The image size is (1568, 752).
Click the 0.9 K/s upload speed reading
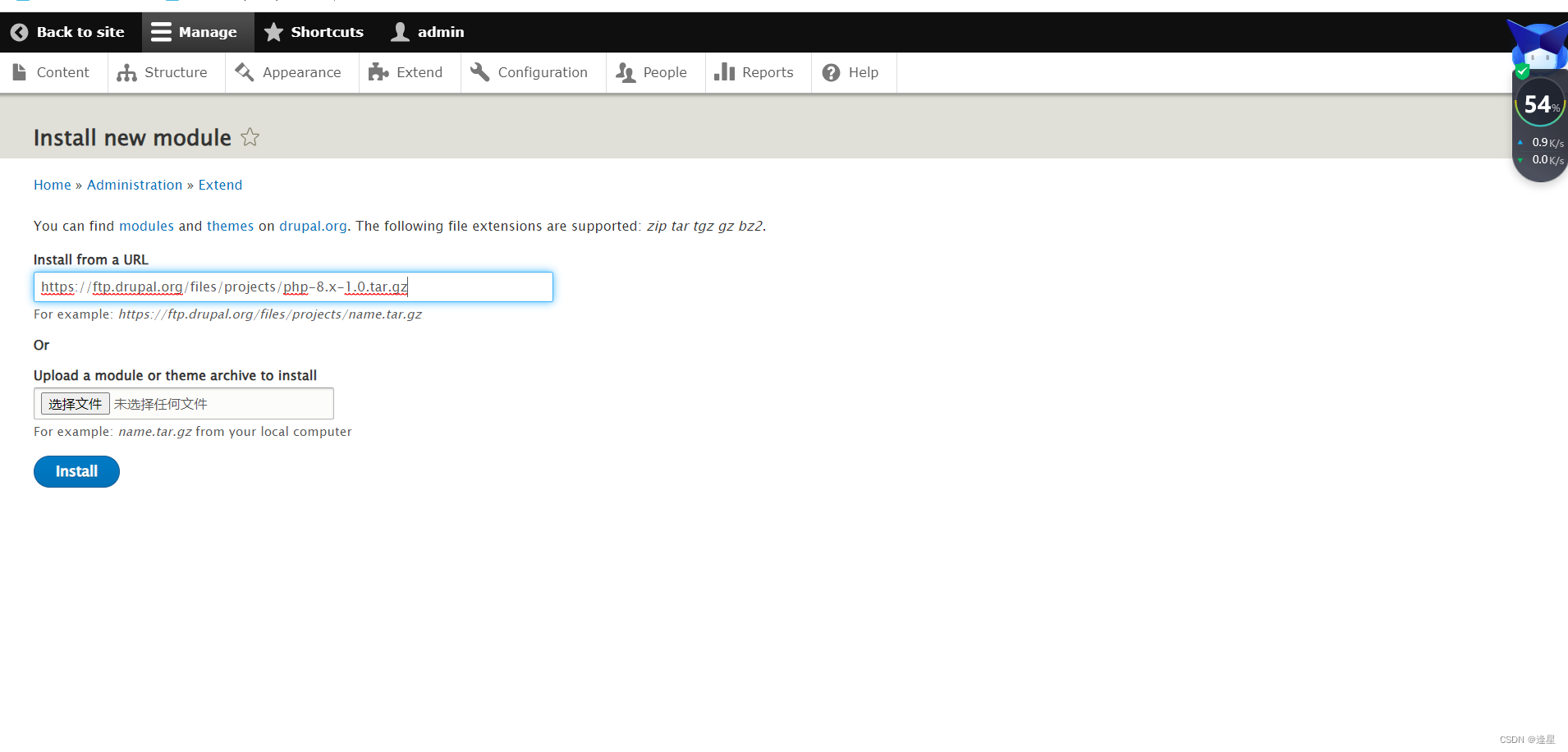(1547, 143)
